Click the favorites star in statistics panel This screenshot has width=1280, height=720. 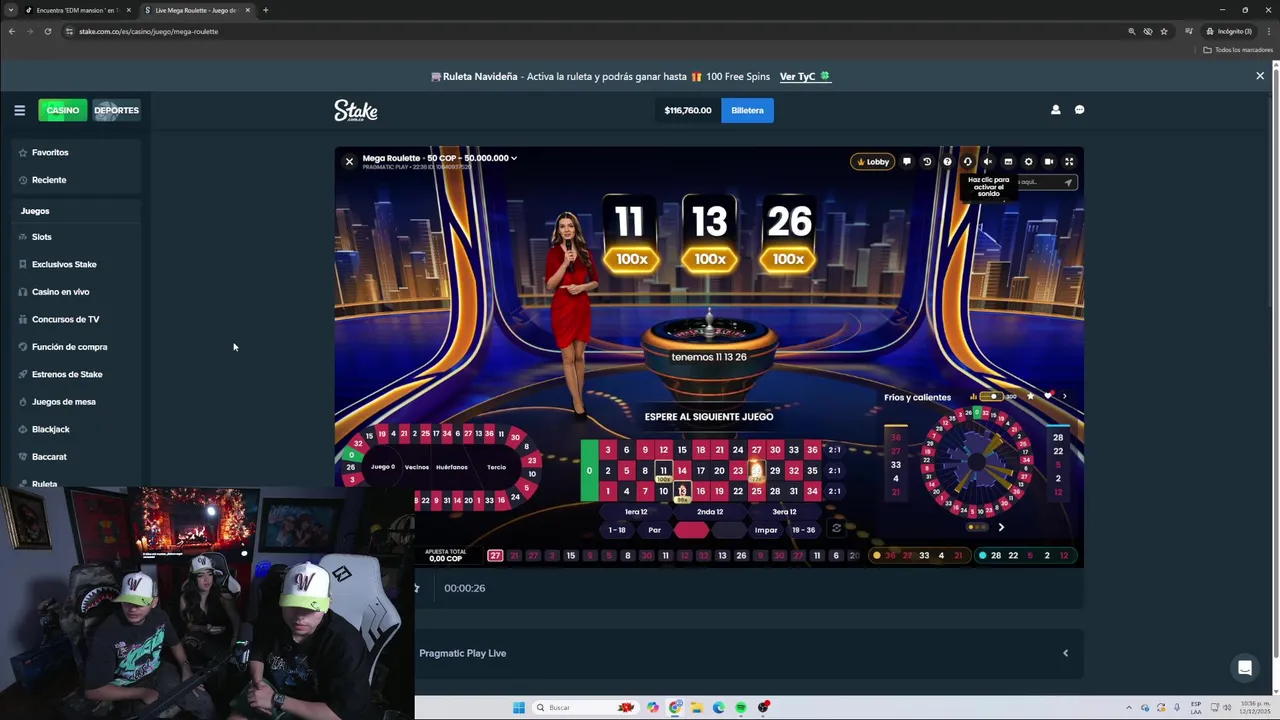[x=1030, y=396]
